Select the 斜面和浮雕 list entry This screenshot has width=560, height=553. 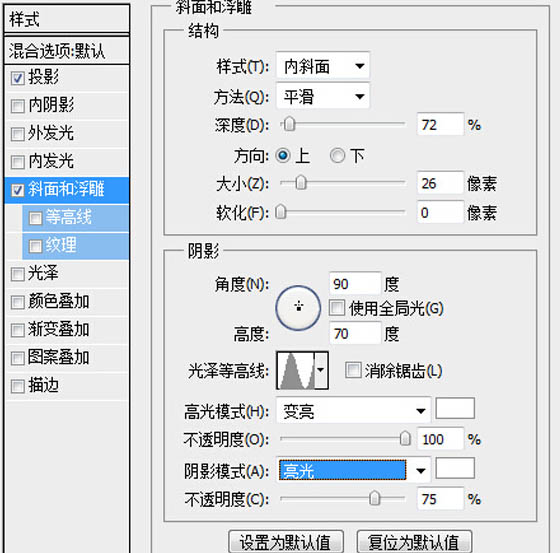coord(67,190)
